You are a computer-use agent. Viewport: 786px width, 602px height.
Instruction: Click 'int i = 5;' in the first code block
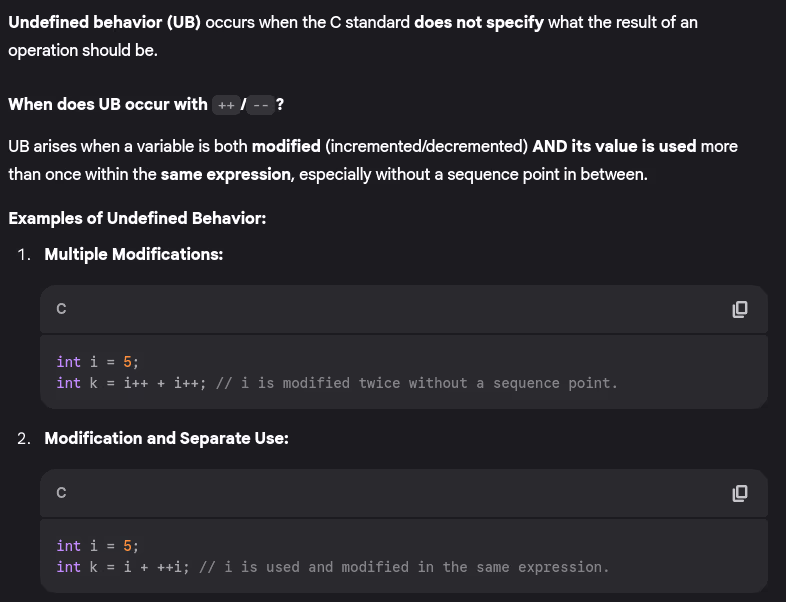[x=98, y=362]
